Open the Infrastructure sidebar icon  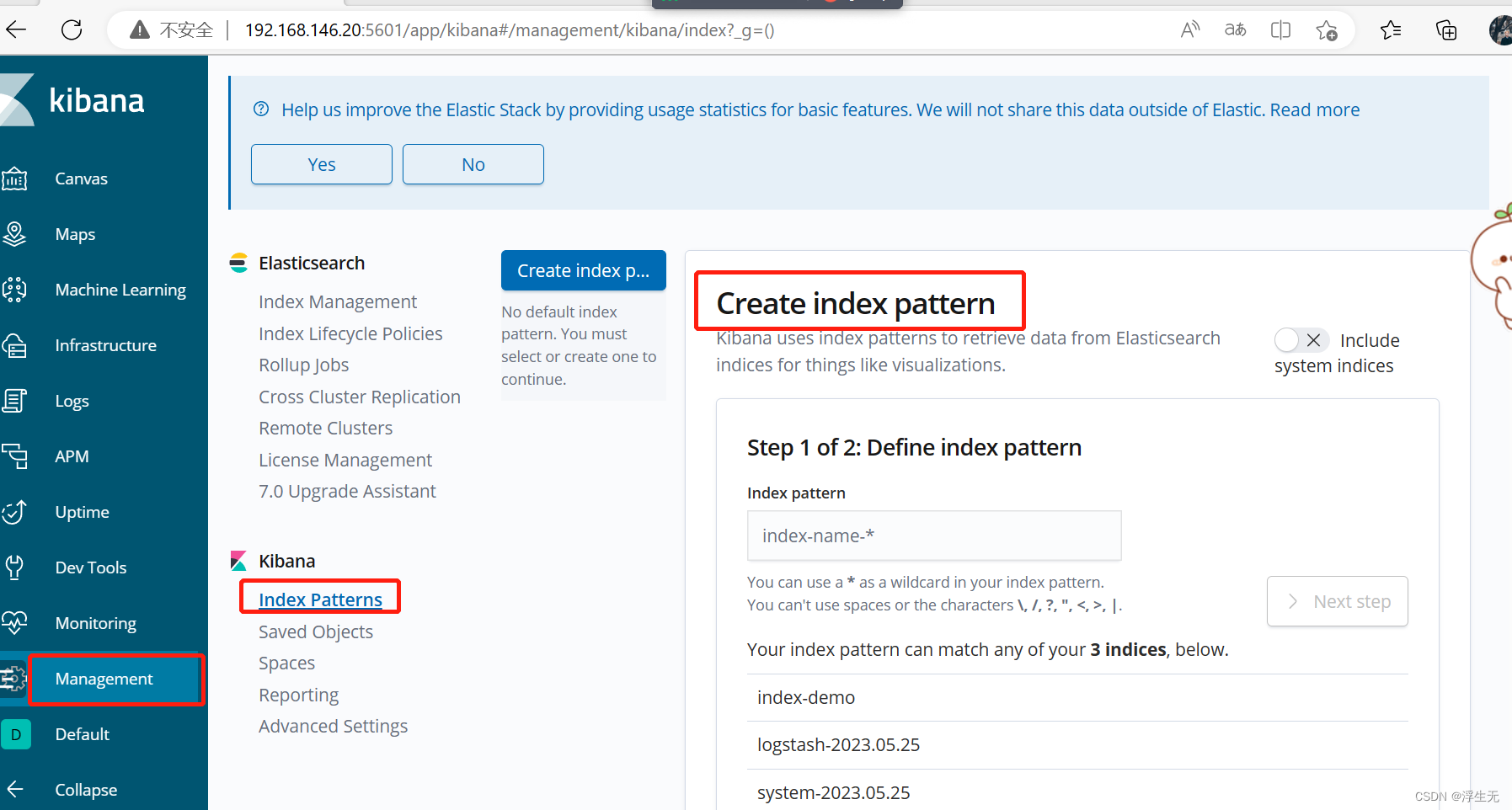pos(14,345)
